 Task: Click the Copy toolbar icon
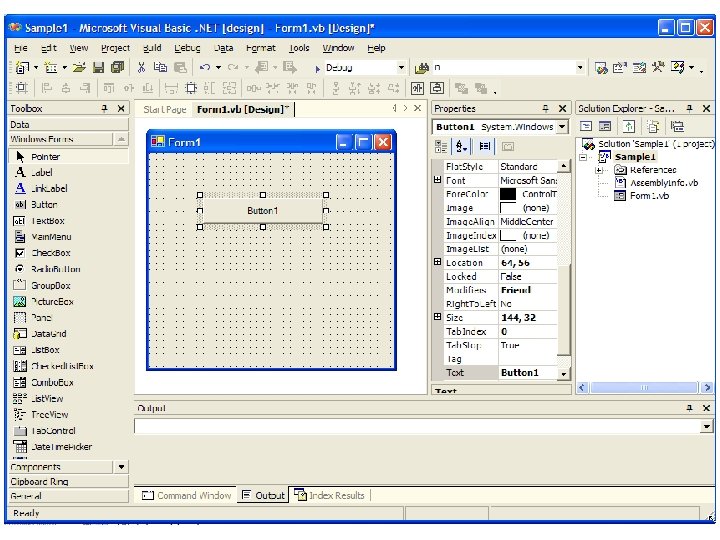pyautogui.click(x=160, y=68)
